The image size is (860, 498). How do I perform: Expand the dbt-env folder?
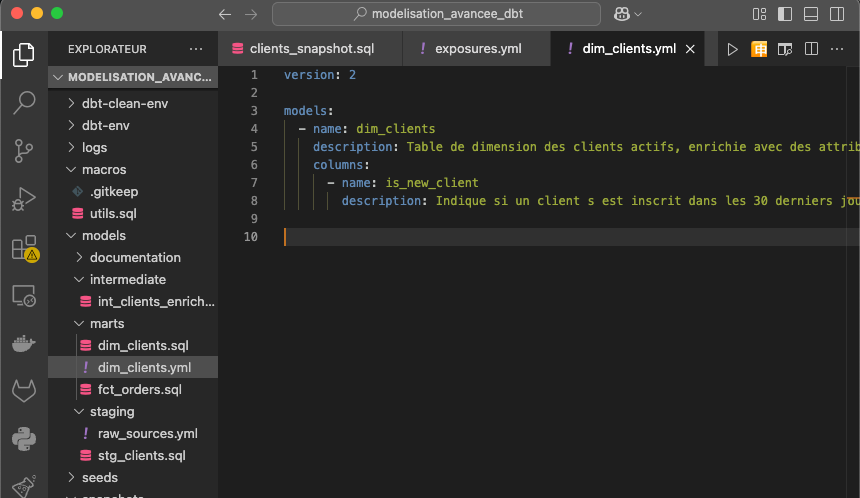point(133,126)
